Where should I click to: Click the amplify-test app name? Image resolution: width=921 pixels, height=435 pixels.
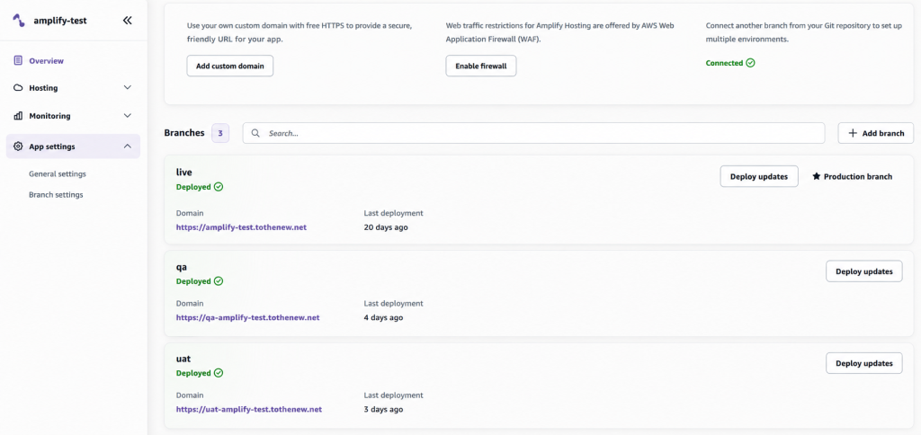point(59,21)
